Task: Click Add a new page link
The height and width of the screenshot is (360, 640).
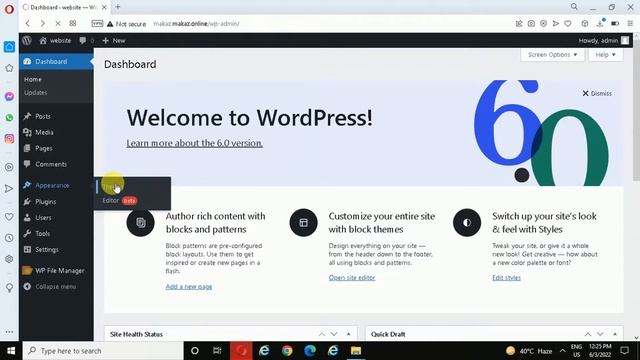Action: coord(189,287)
